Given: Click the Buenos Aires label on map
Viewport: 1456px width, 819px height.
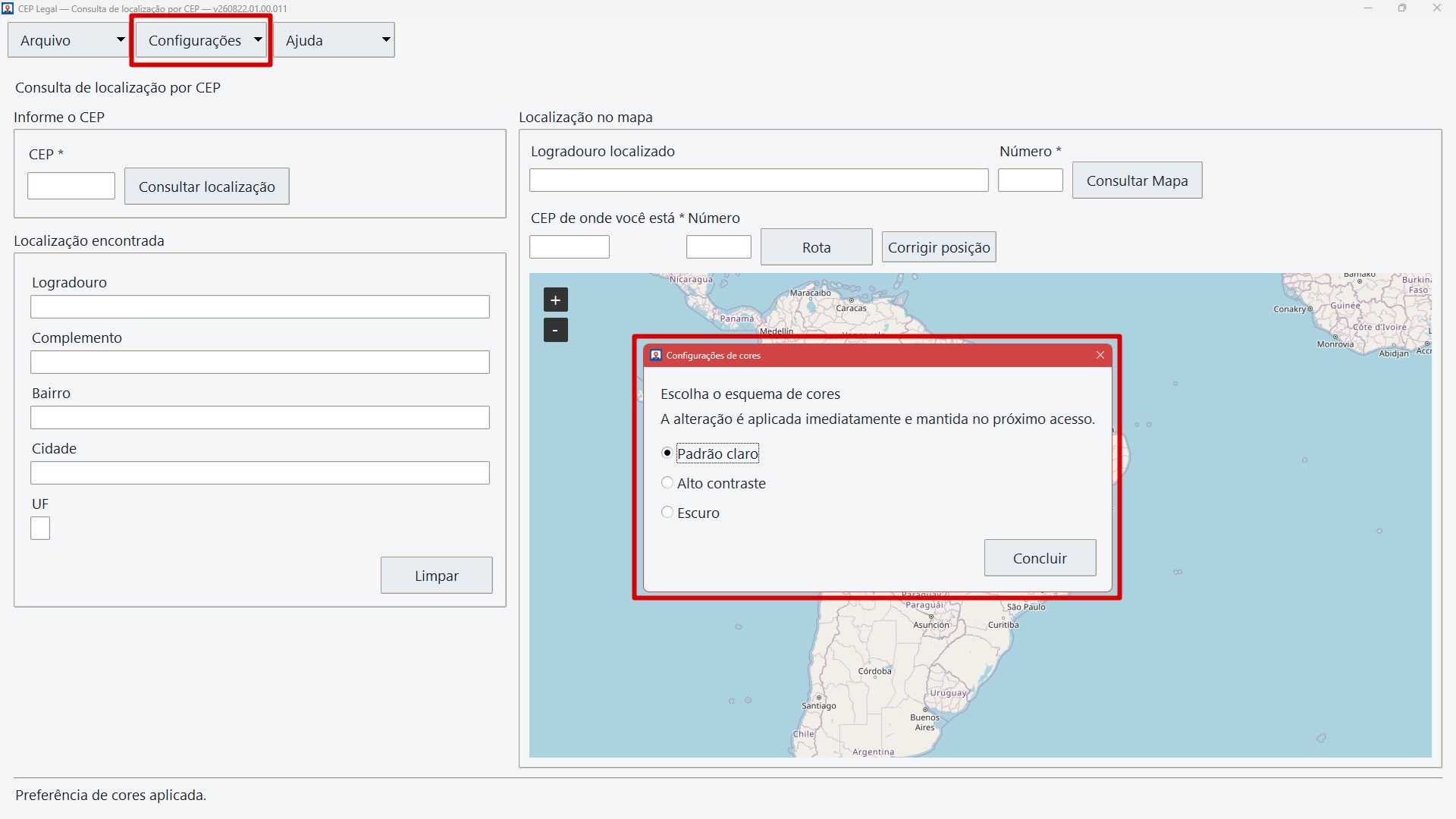Looking at the screenshot, I should click(924, 722).
